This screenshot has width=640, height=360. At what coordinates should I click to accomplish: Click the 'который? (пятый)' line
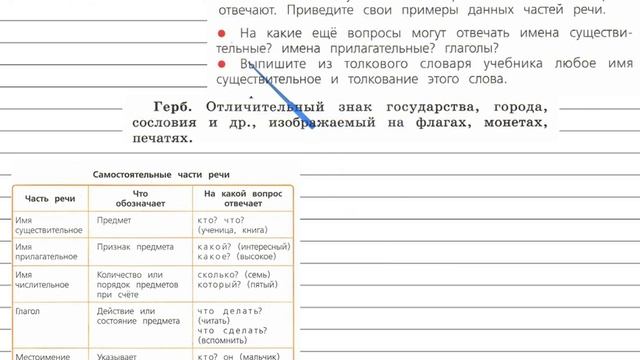click(x=238, y=285)
